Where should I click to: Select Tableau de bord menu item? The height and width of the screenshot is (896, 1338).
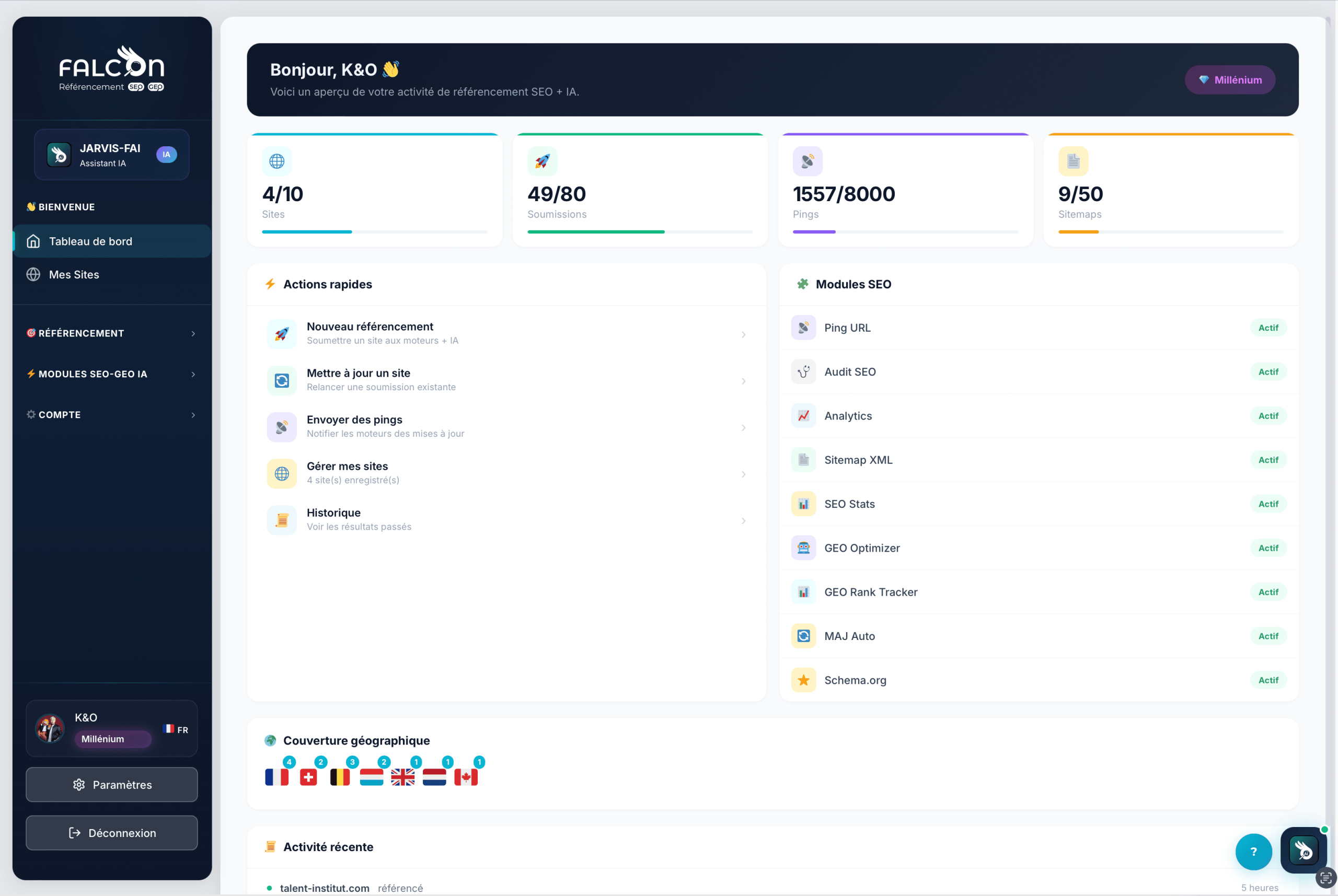point(90,241)
